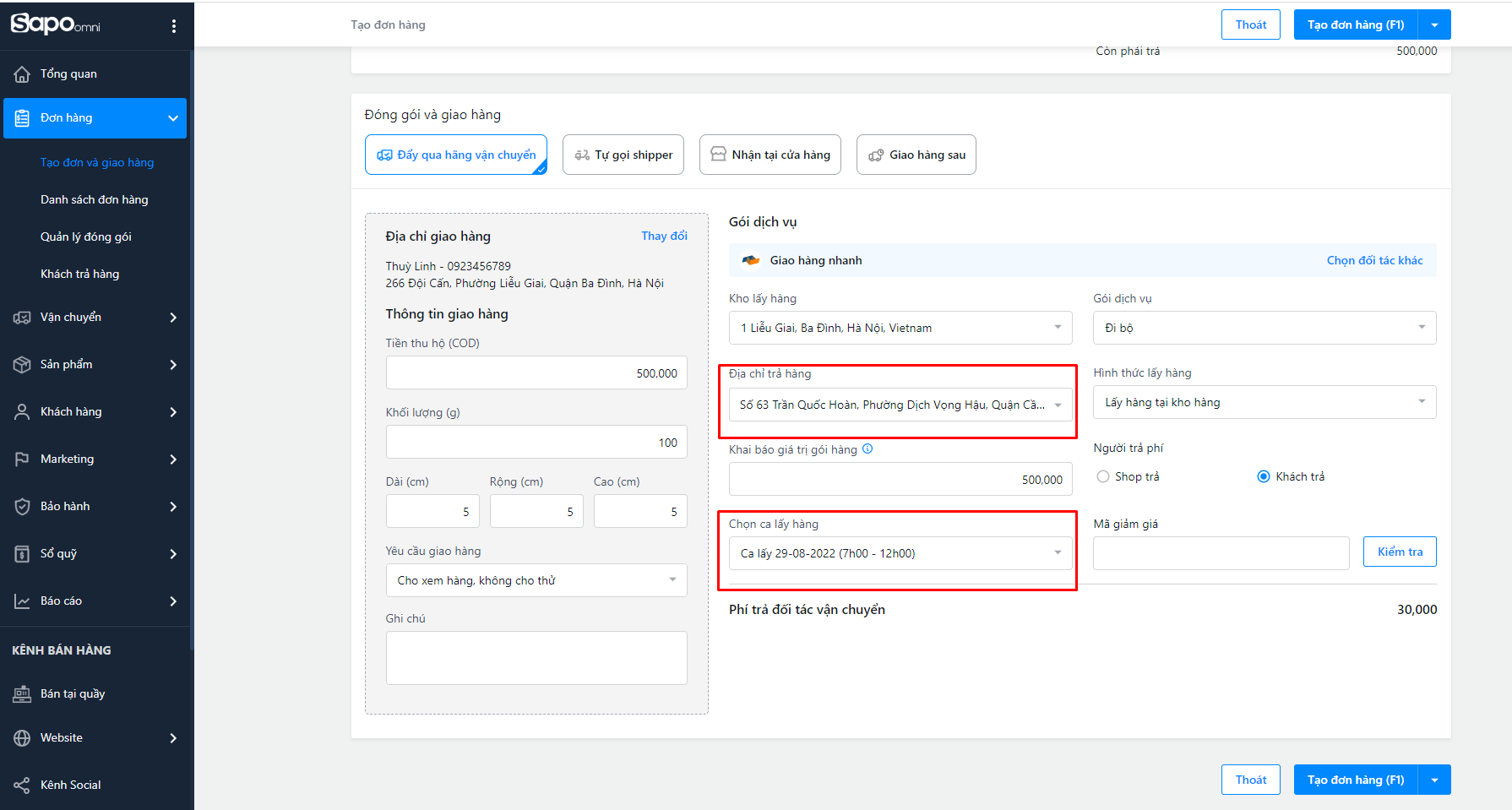Expand the Sản phẩm submenu arrow
The width and height of the screenshot is (1512, 810).
click(173, 365)
